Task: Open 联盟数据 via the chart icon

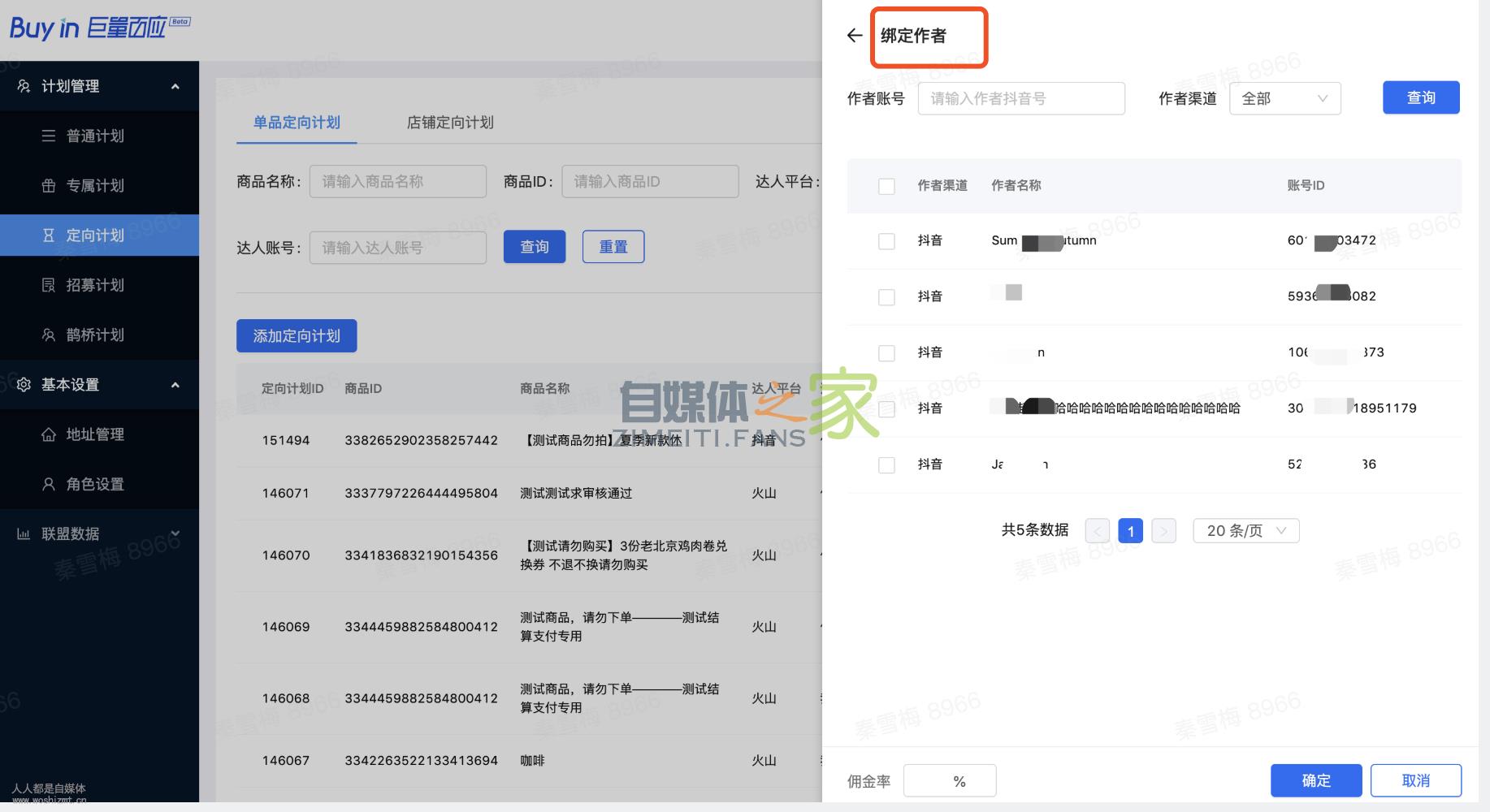Action: tap(25, 533)
